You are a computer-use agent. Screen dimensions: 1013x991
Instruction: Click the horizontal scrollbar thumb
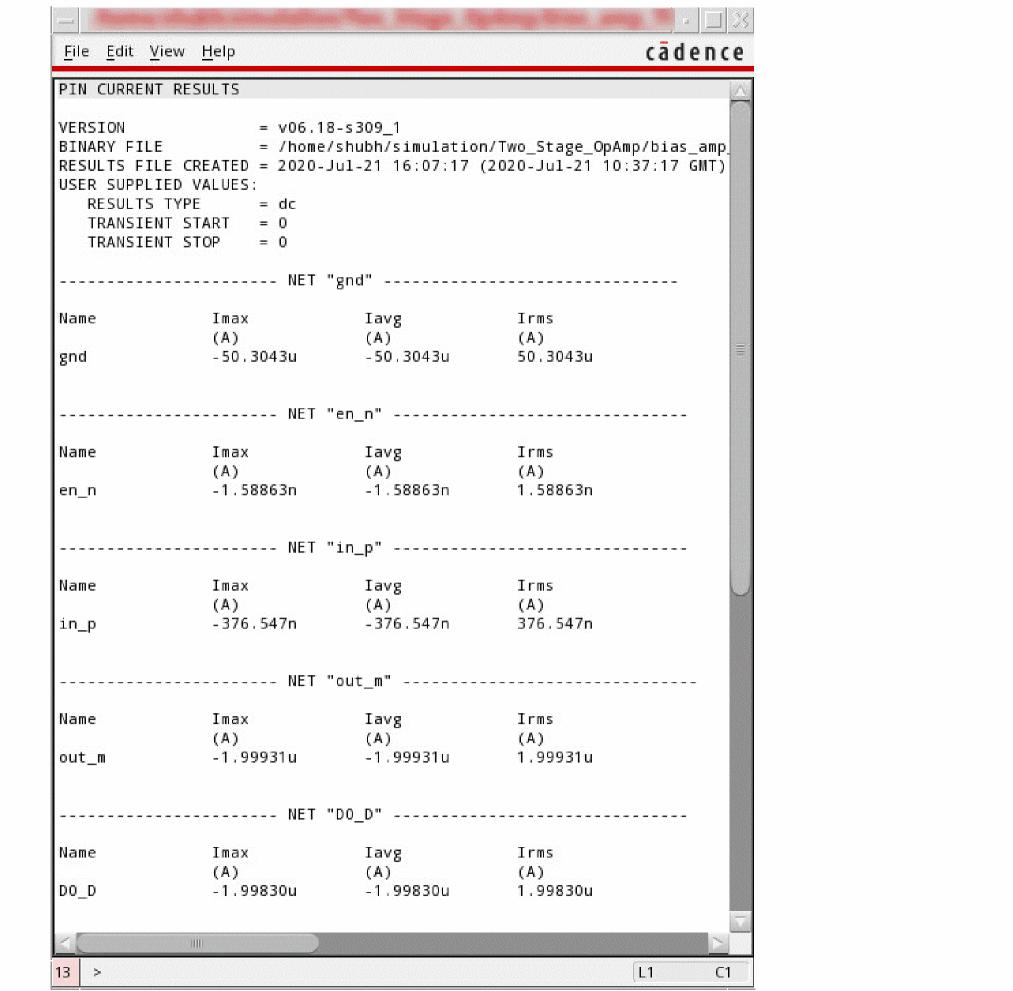(198, 943)
